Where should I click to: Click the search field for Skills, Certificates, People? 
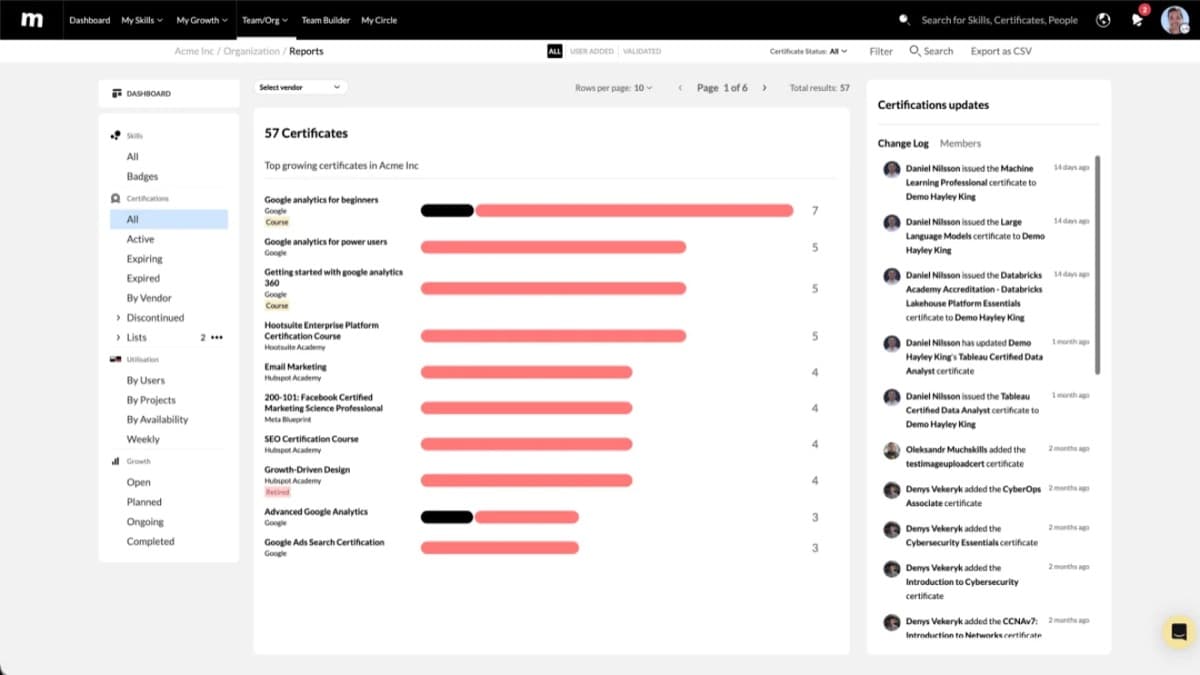point(999,20)
